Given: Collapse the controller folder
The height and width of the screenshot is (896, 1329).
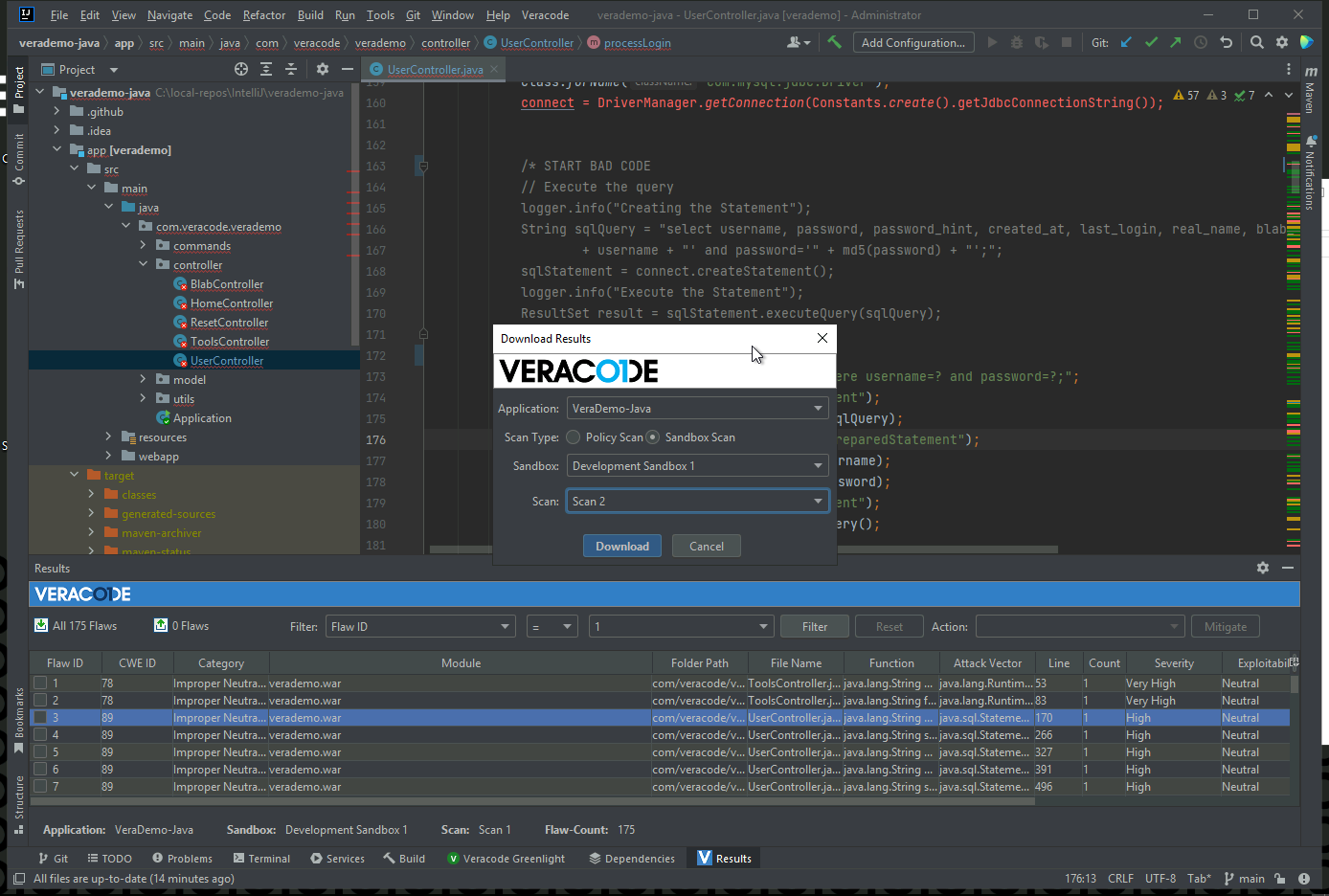Looking at the screenshot, I should point(144,264).
